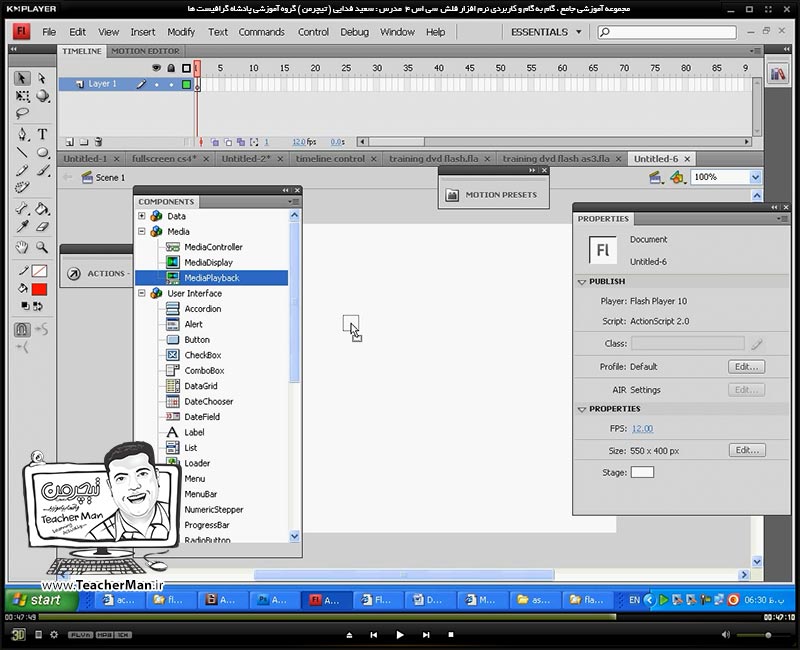Image resolution: width=800 pixels, height=650 pixels.
Task: Open the ESSENTIALS workspace dropdown
Action: pyautogui.click(x=546, y=32)
